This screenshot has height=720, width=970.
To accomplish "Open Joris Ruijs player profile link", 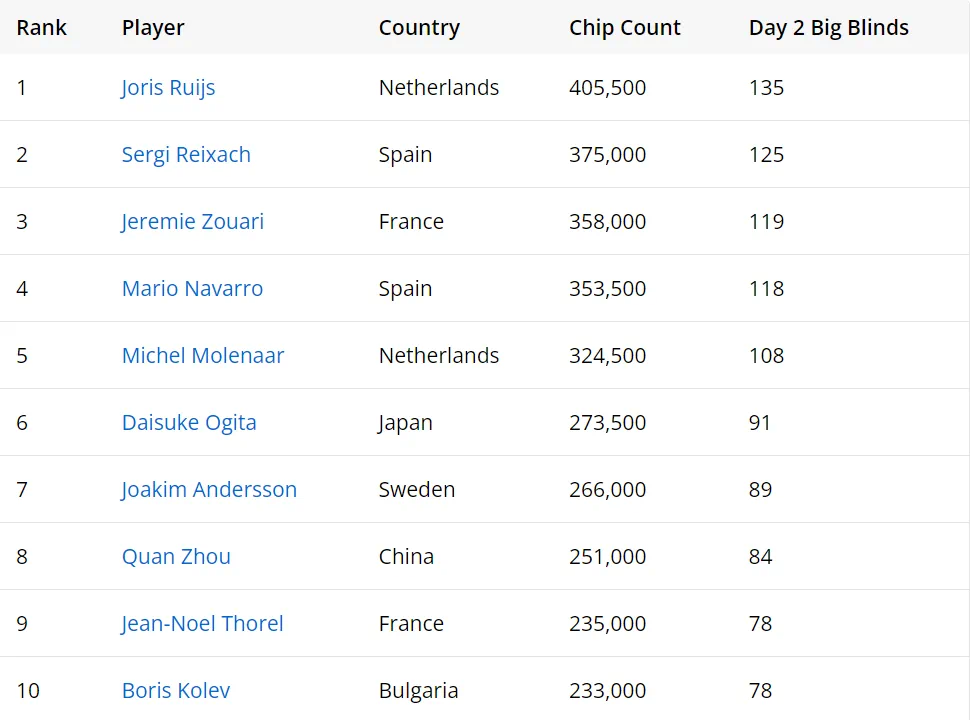I will (x=168, y=88).
